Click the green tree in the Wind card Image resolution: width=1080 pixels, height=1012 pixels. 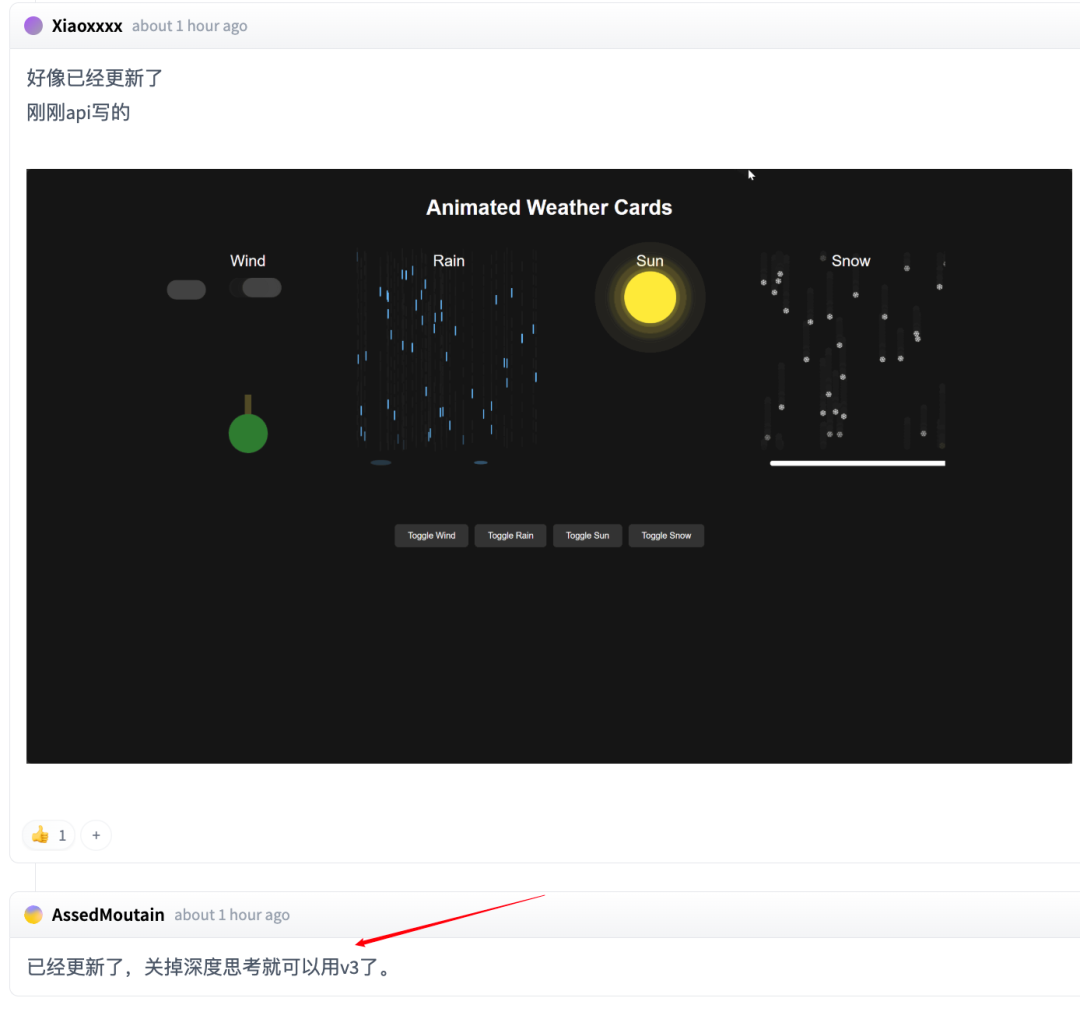248,424
